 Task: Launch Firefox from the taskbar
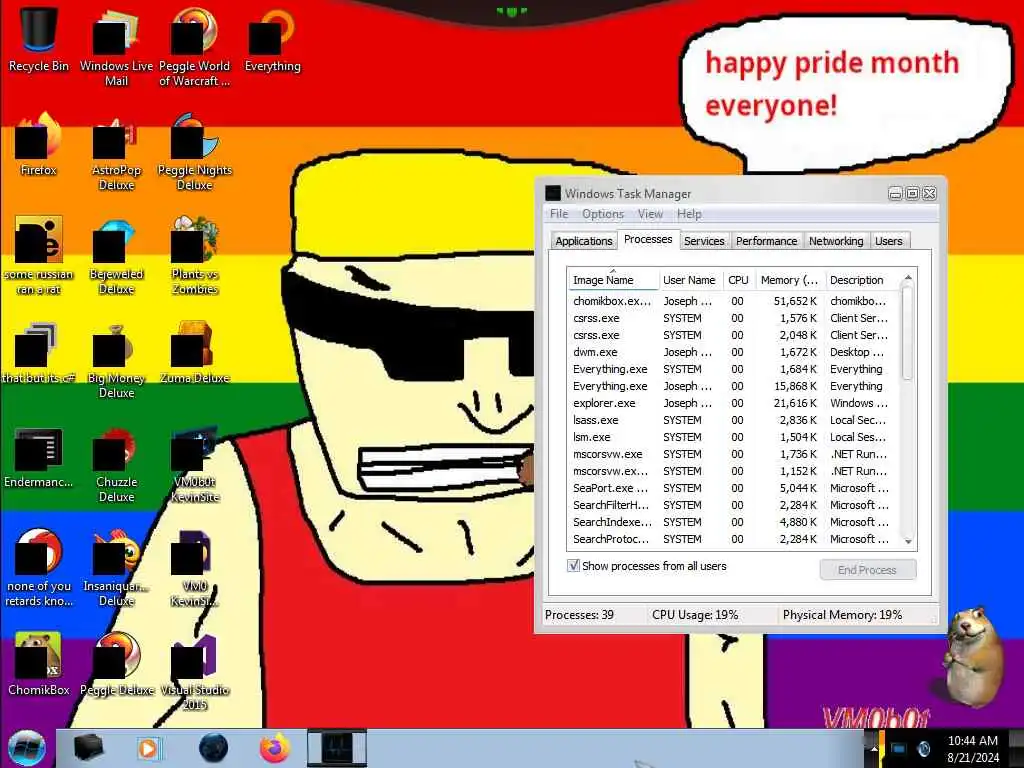click(275, 748)
